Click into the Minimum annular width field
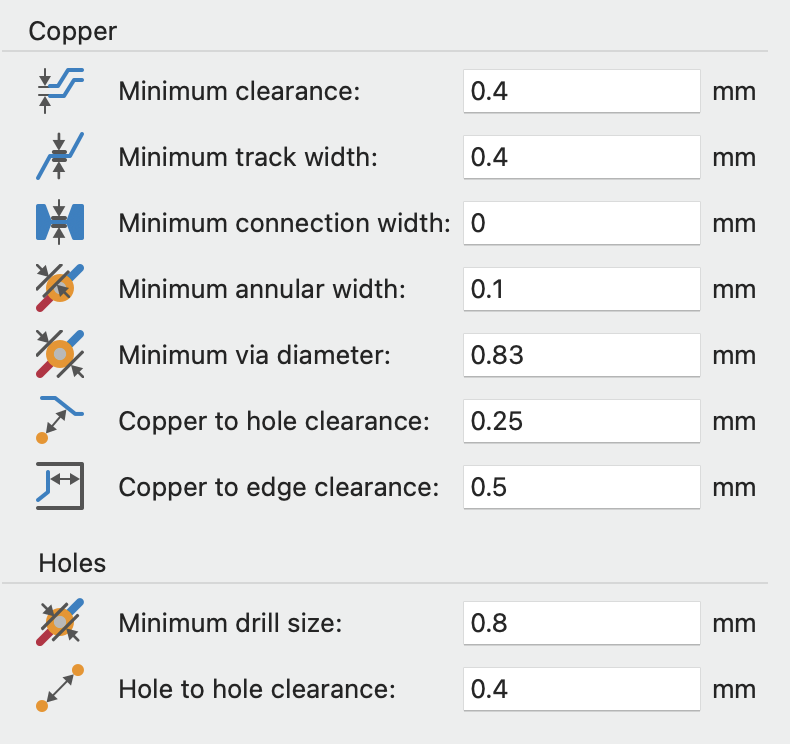The image size is (790, 744). 582,289
